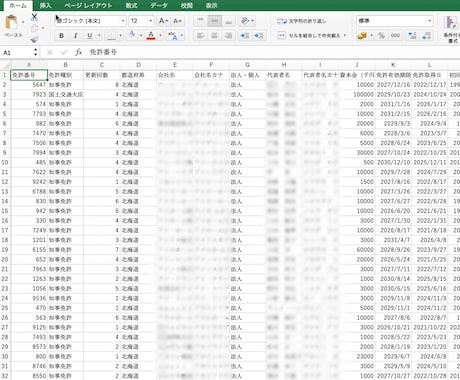Switch to the ページレイアウト tab
This screenshot has width=460, height=380.
[x=88, y=5]
